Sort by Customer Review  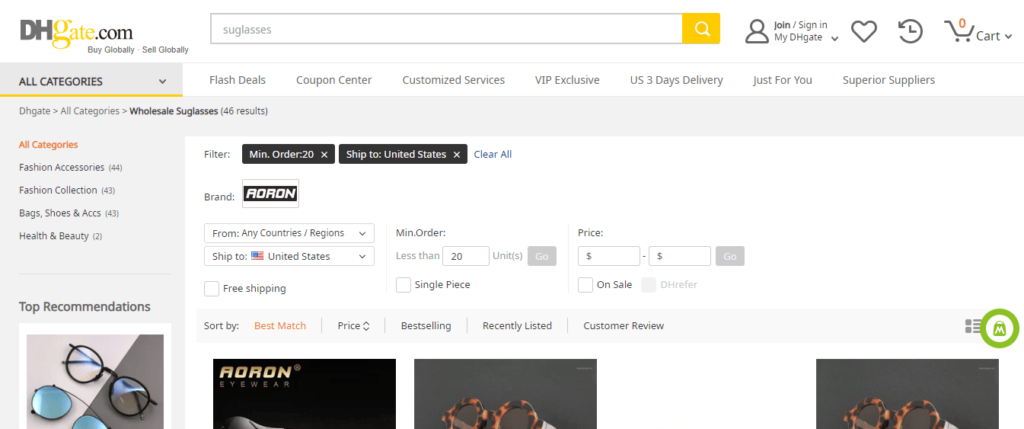624,326
